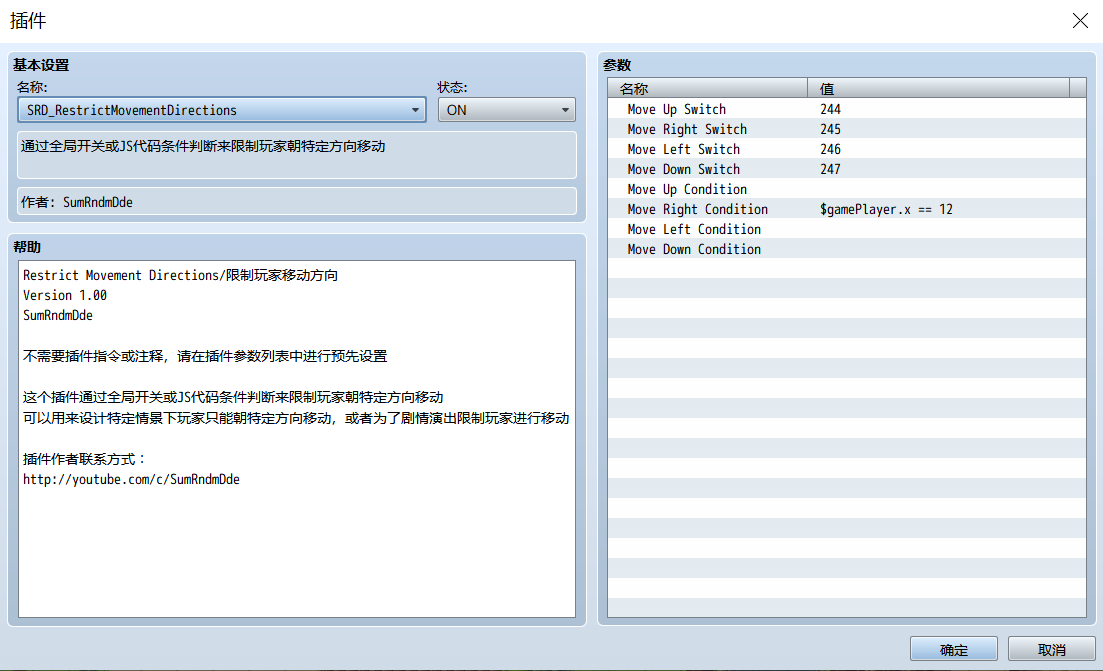Select the Move Right Switch parameter row
The image size is (1103, 671).
pyautogui.click(x=847, y=129)
